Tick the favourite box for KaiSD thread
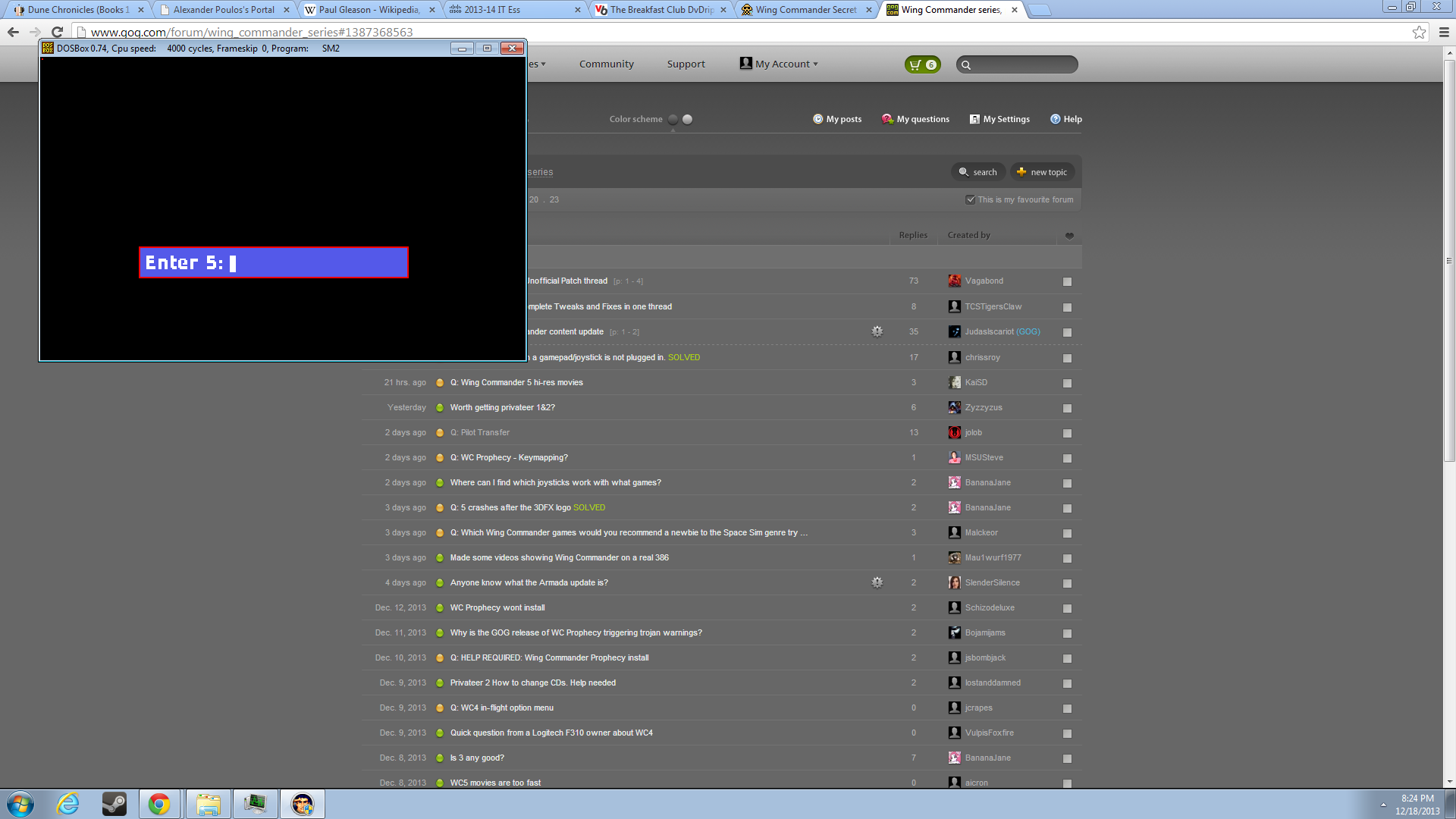Screen dimensions: 1456x819 click(1067, 383)
